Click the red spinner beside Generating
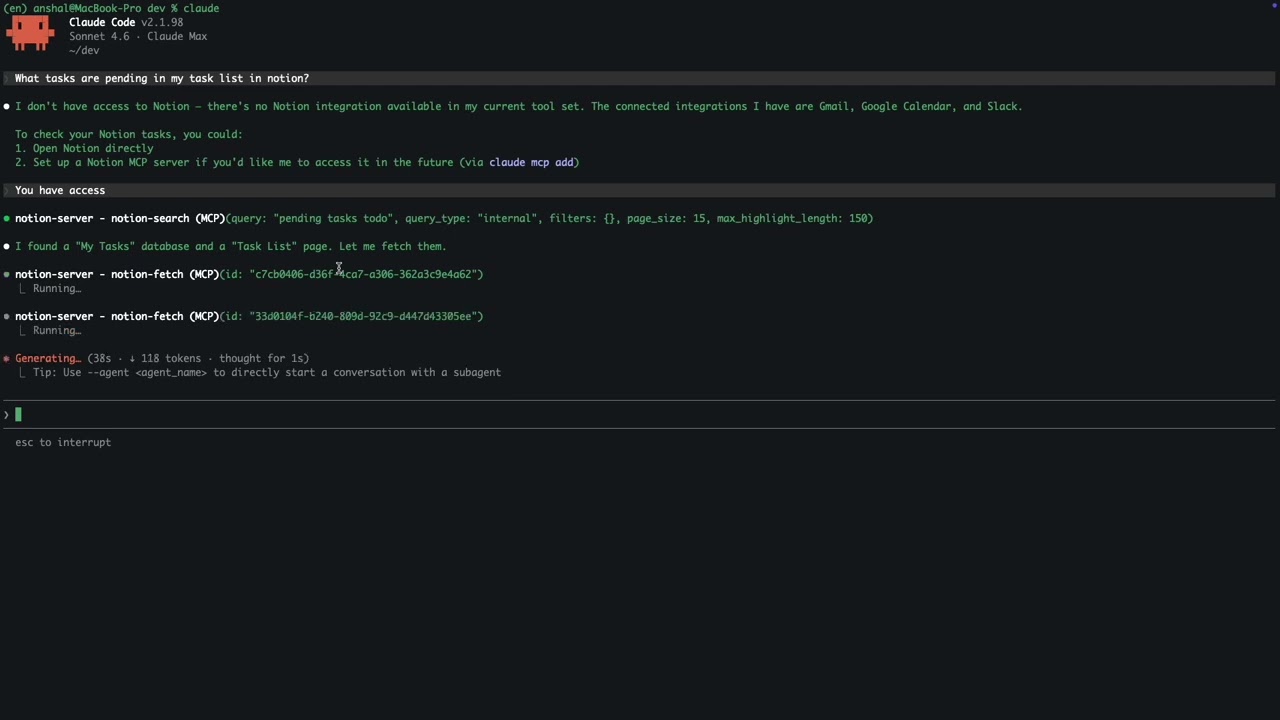The image size is (1280, 720). (7, 358)
